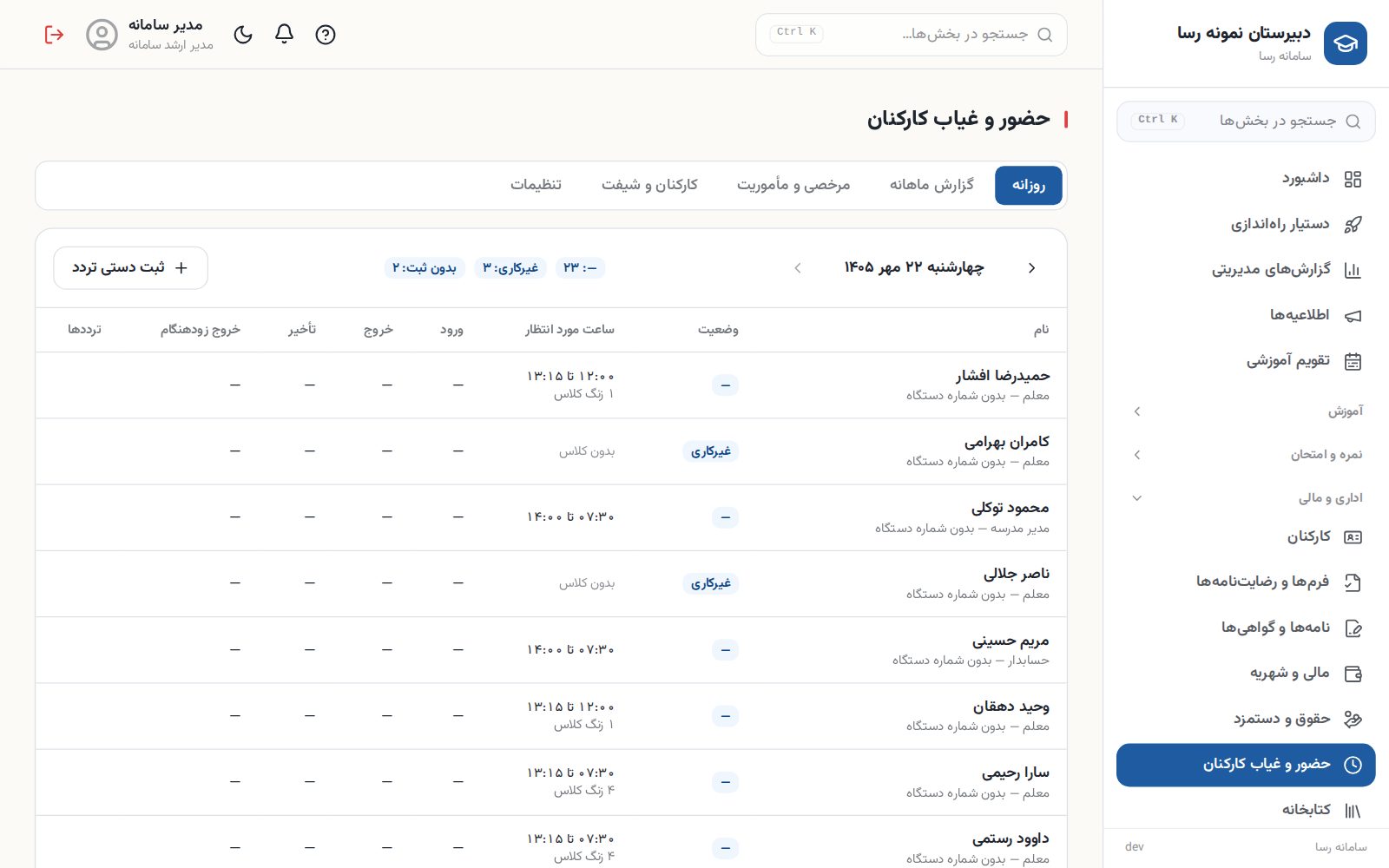
Task: Focus top bar search field
Action: pyautogui.click(x=911, y=35)
